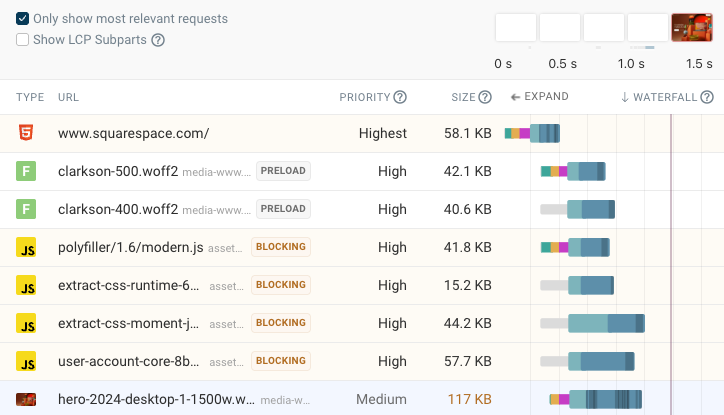This screenshot has height=415, width=724.
Task: Open www.squarespace.com/ request
Action: [133, 133]
